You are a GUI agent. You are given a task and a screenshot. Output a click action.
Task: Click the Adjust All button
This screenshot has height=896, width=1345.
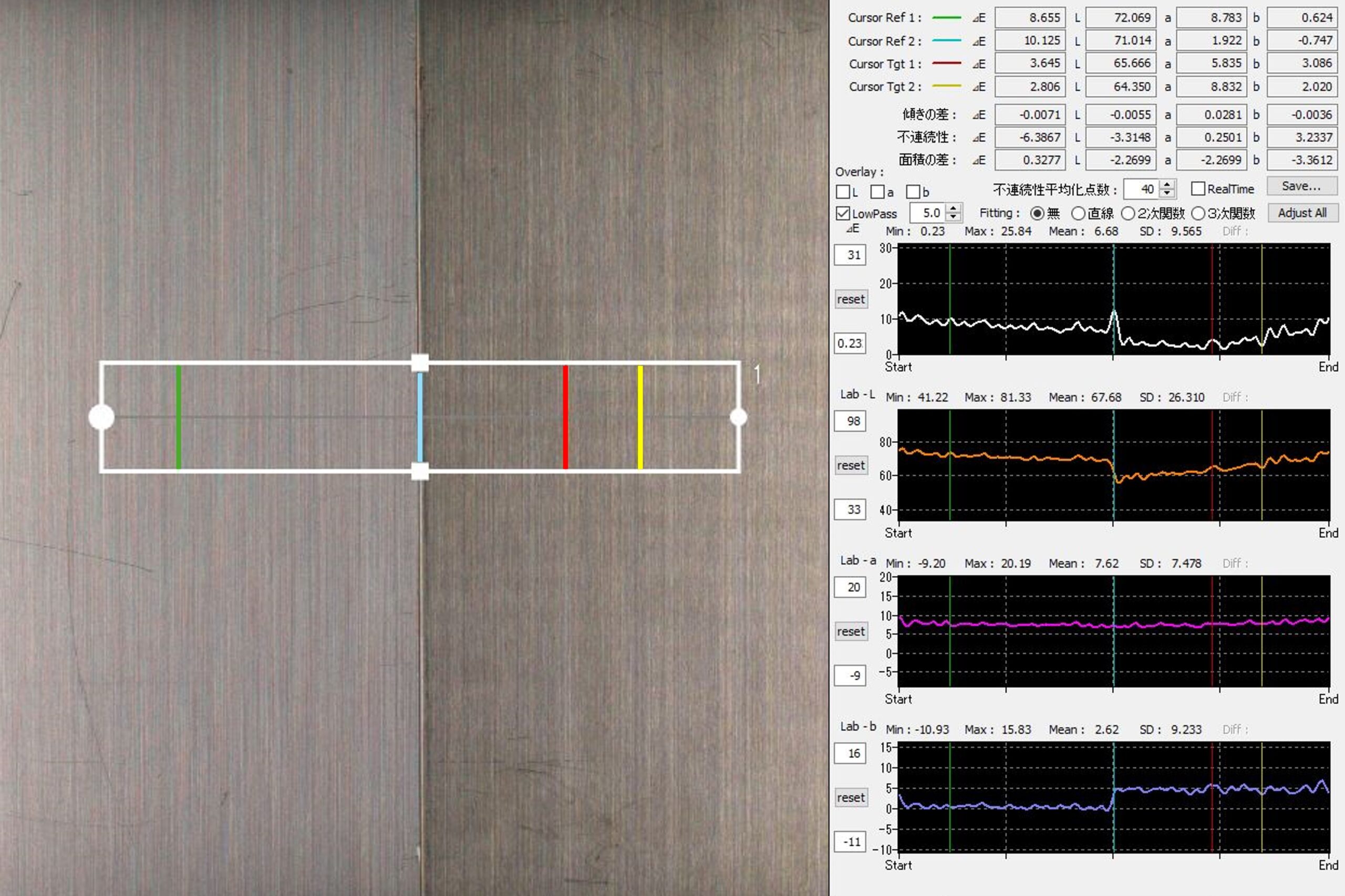pyautogui.click(x=1302, y=213)
